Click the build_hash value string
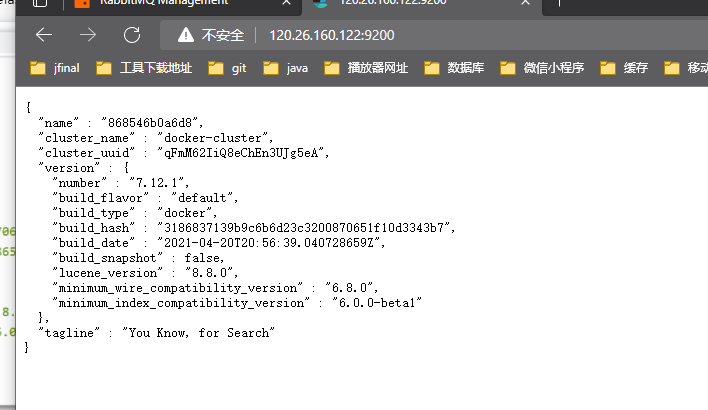 pyautogui.click(x=303, y=228)
